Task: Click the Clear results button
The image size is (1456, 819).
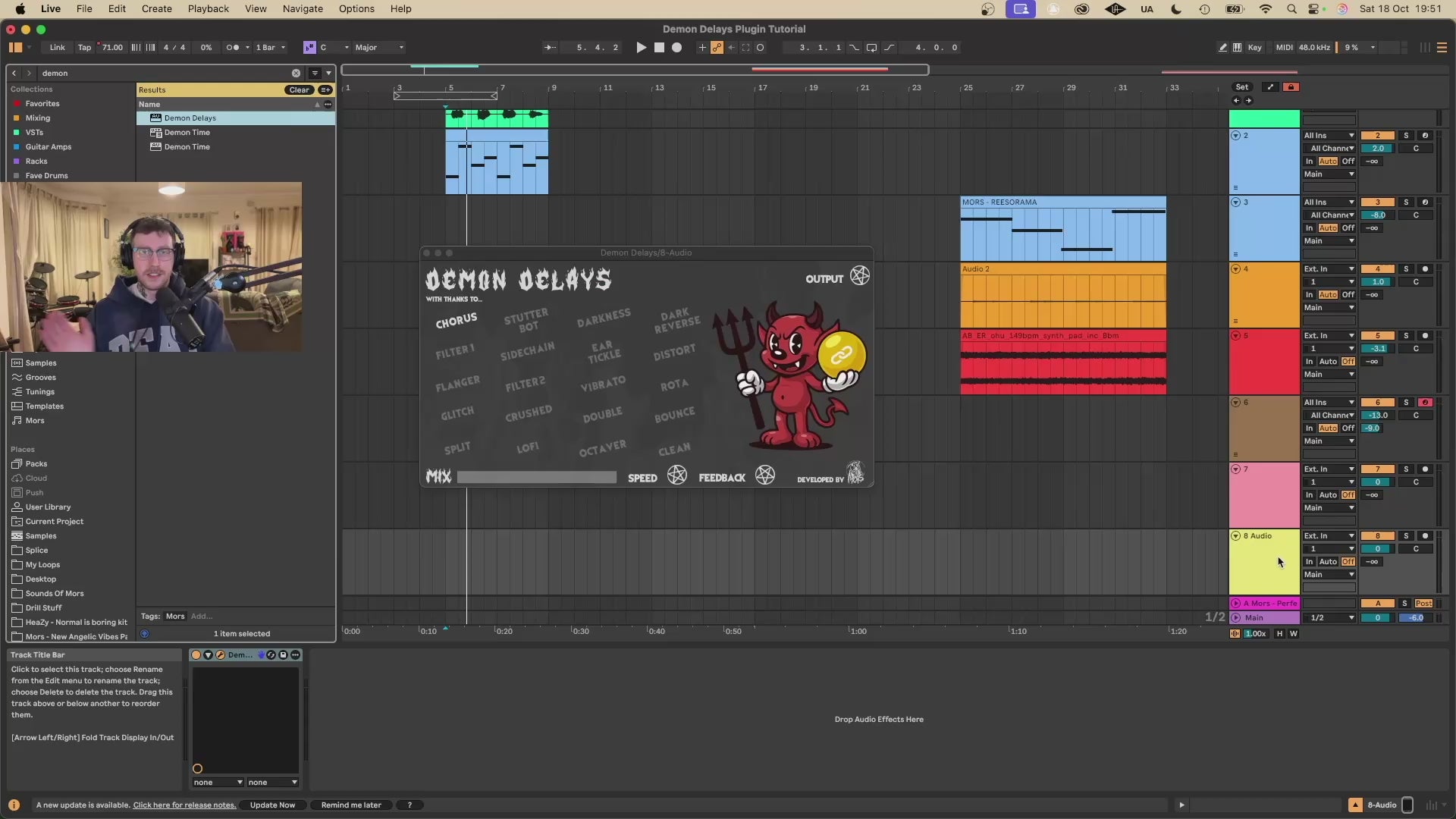Action: 300,89
